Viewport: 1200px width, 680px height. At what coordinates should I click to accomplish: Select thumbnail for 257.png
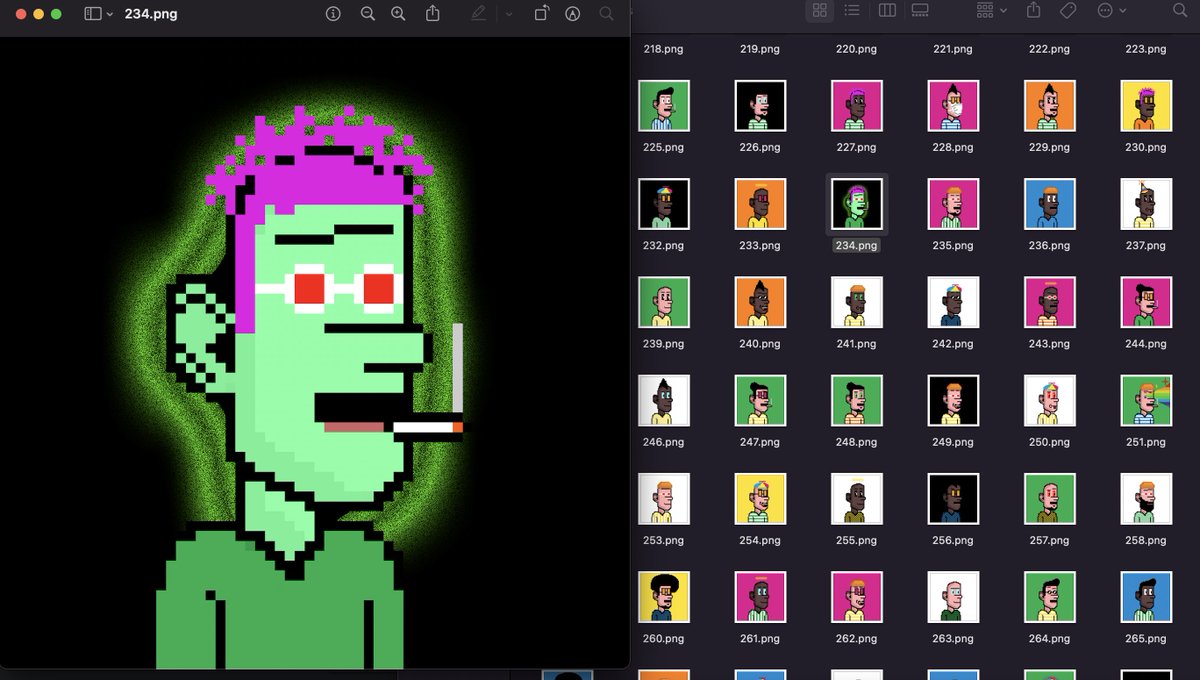click(1050, 498)
